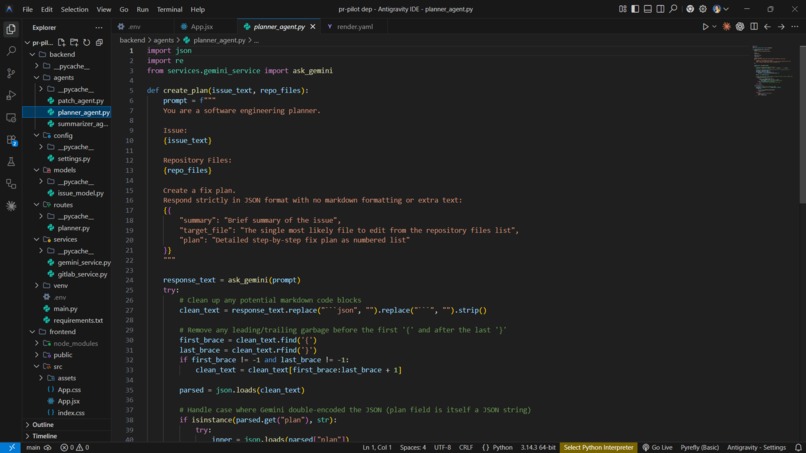
Task: Expand the node_modules folder
Action: click(36, 343)
